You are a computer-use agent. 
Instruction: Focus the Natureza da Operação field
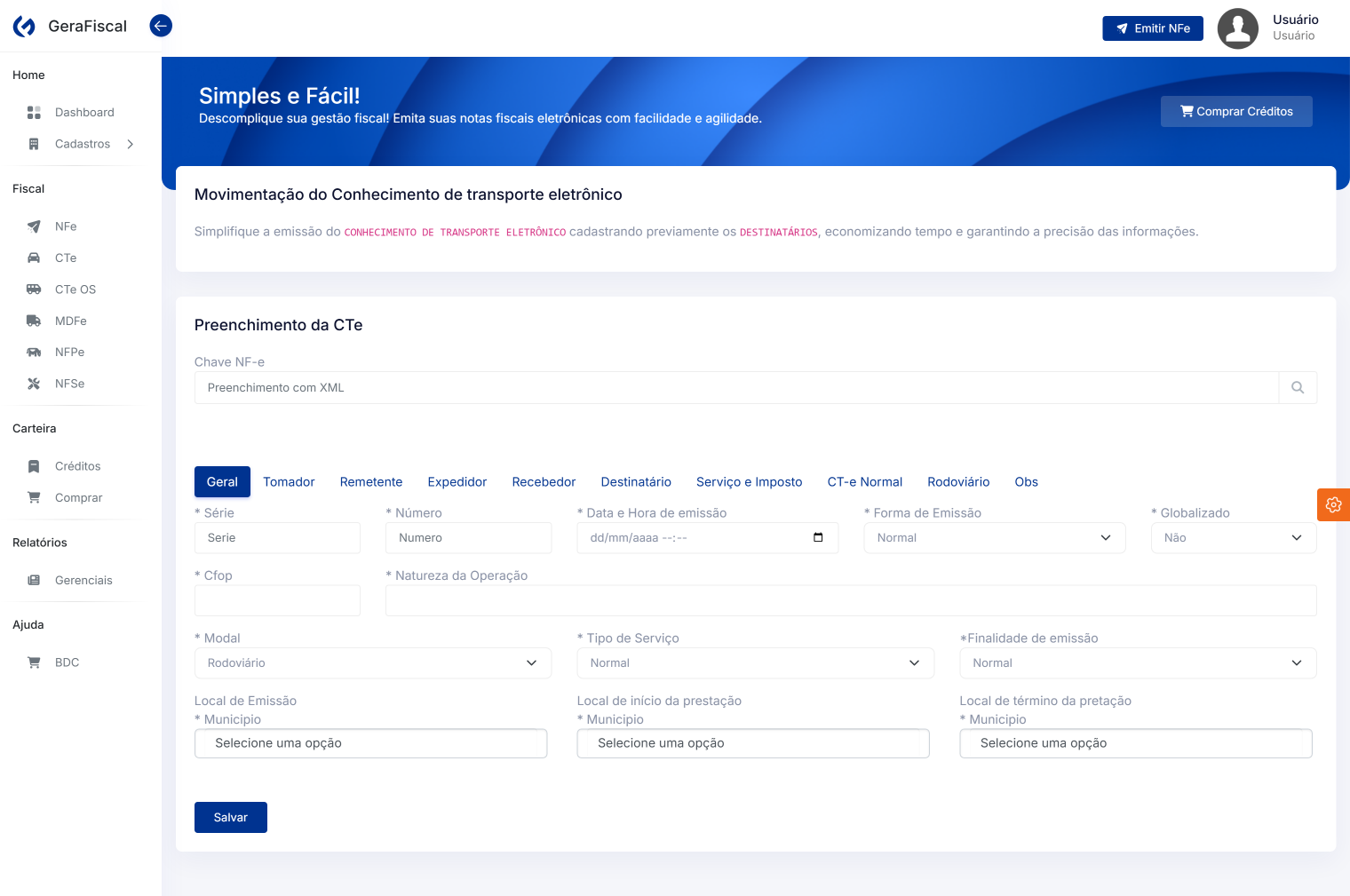tap(851, 600)
